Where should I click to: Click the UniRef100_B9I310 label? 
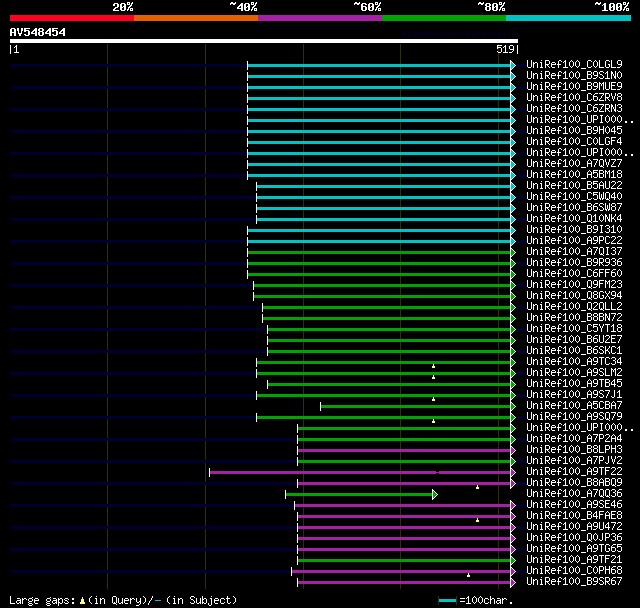(574, 230)
